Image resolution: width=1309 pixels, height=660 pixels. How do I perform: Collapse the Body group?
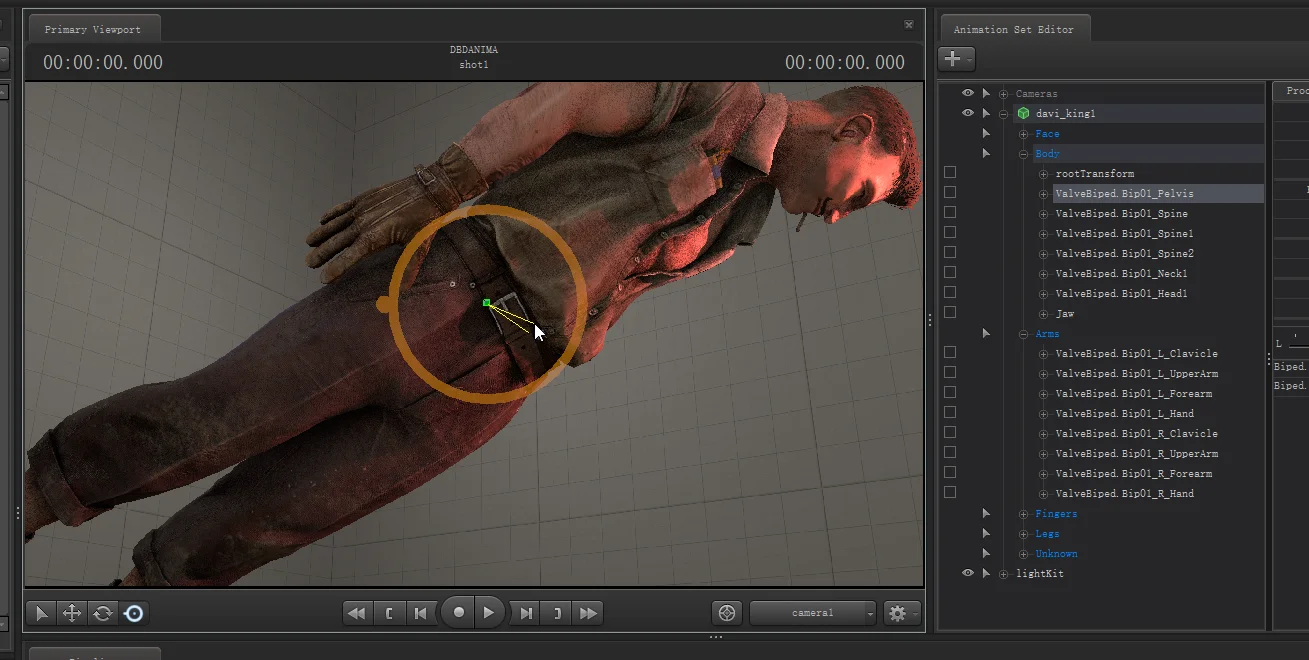click(x=1023, y=154)
